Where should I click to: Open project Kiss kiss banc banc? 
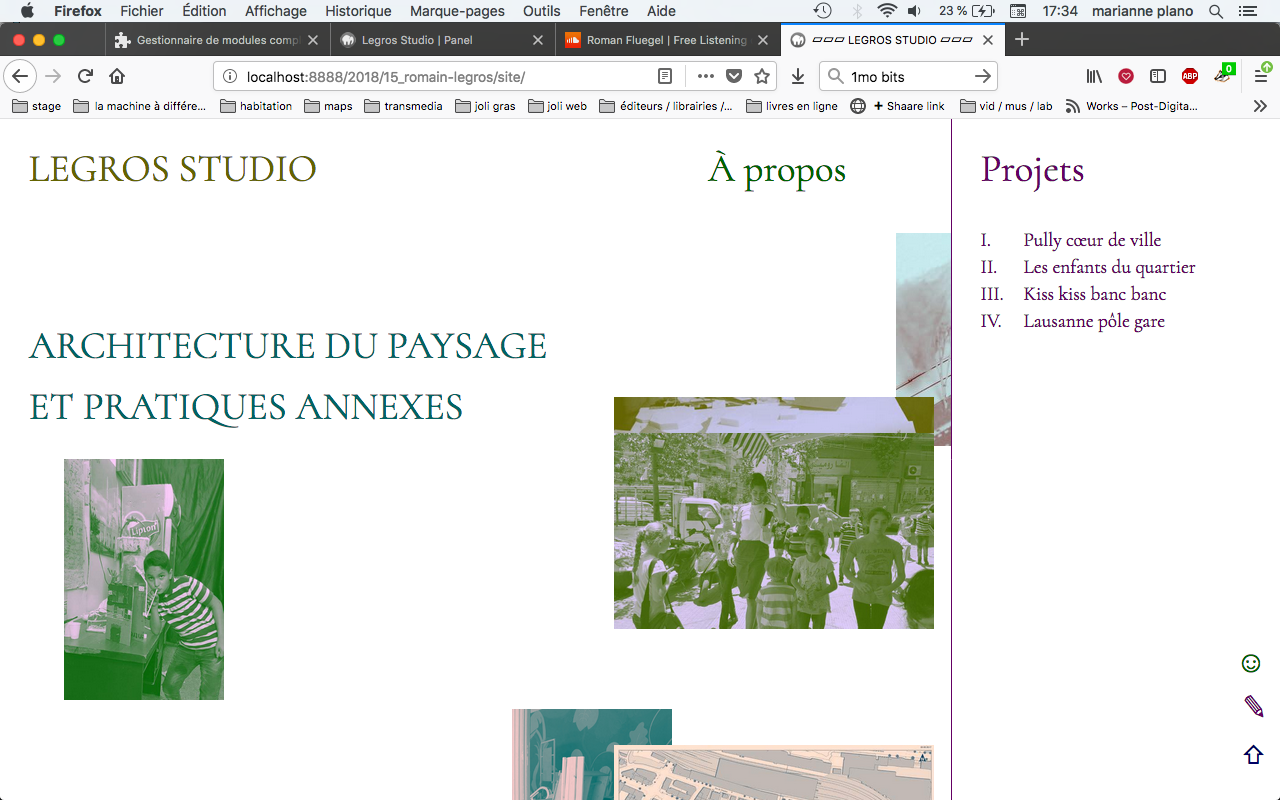[x=1094, y=294]
